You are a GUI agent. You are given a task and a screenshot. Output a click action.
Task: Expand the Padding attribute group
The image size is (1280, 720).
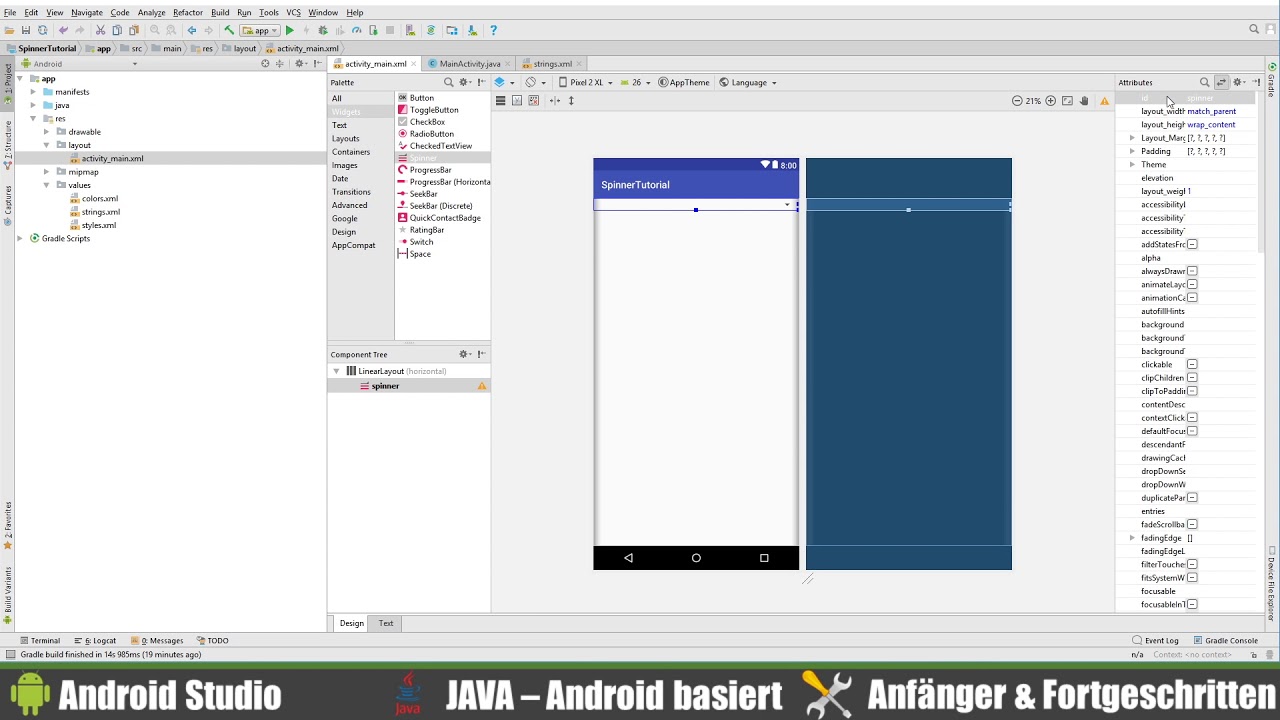click(1132, 151)
